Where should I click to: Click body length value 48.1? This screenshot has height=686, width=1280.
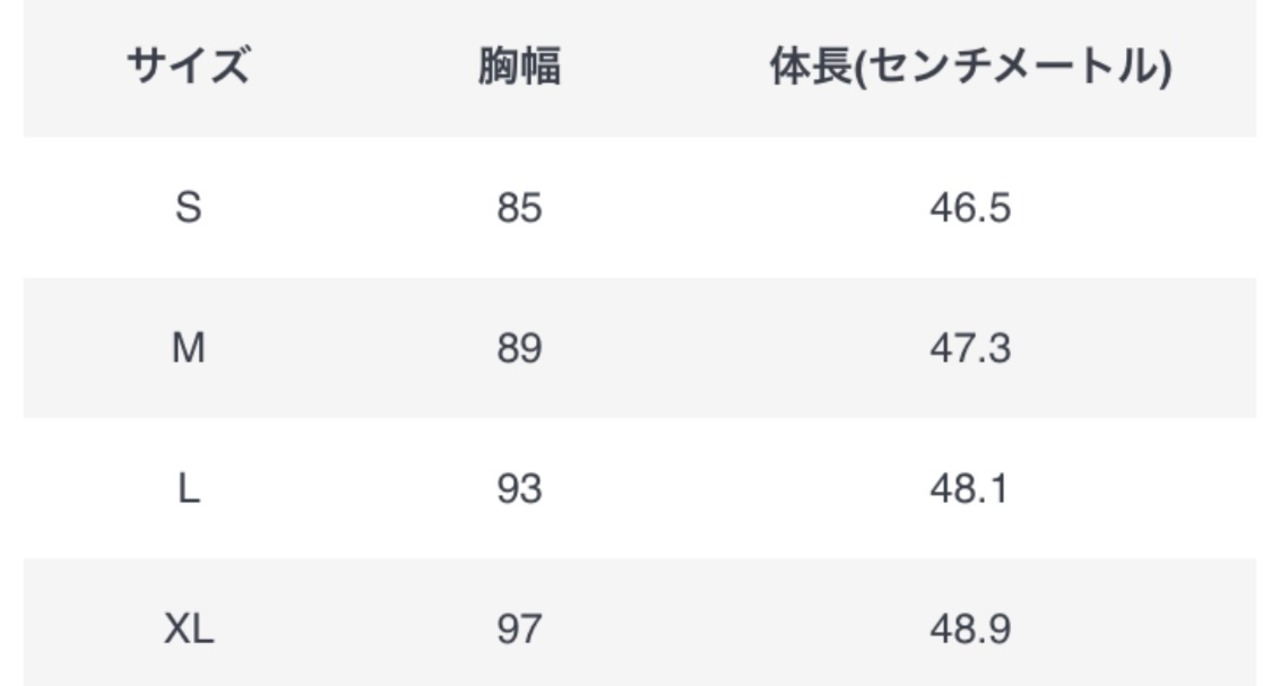point(969,489)
